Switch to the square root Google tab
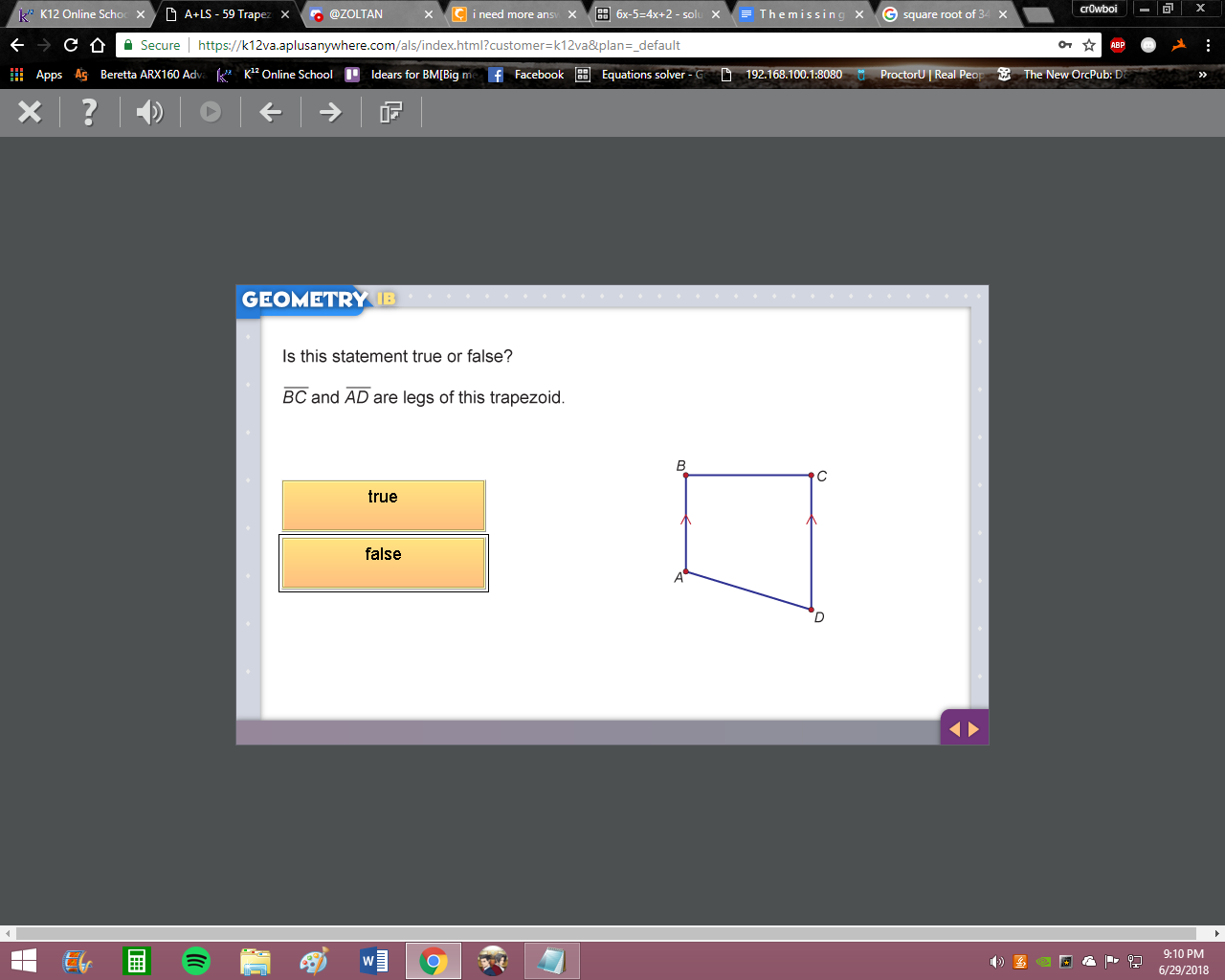1225x980 pixels. (945, 14)
